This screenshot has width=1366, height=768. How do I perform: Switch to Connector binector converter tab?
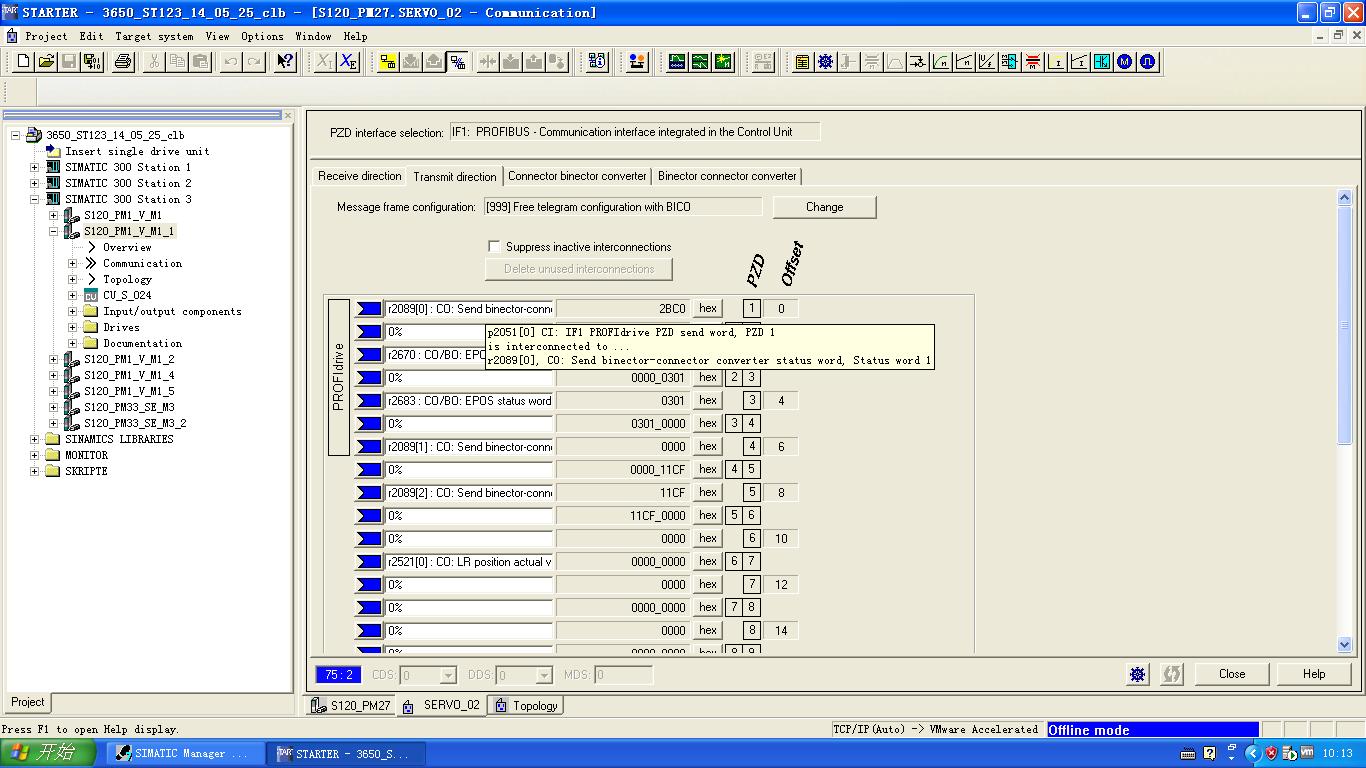(x=577, y=176)
